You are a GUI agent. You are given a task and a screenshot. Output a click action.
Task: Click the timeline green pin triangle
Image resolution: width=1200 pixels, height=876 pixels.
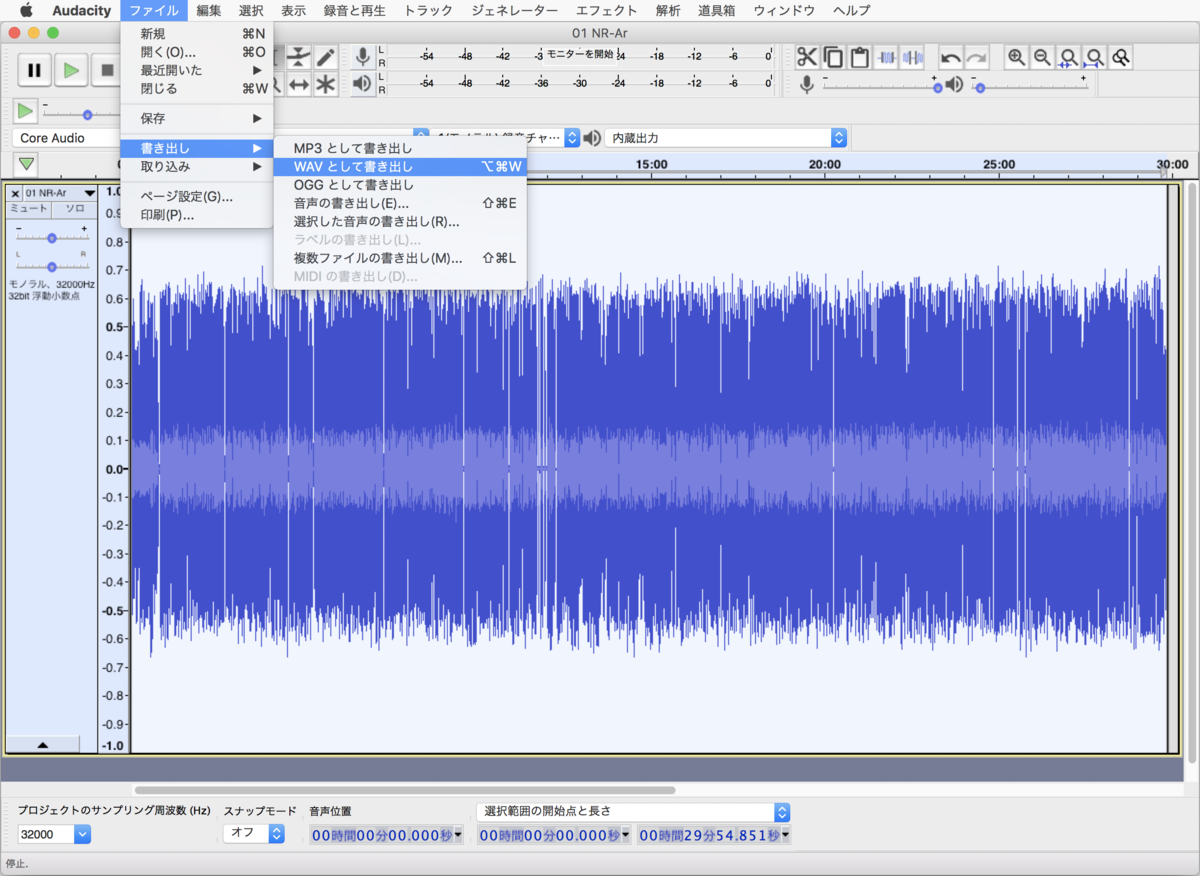point(27,164)
